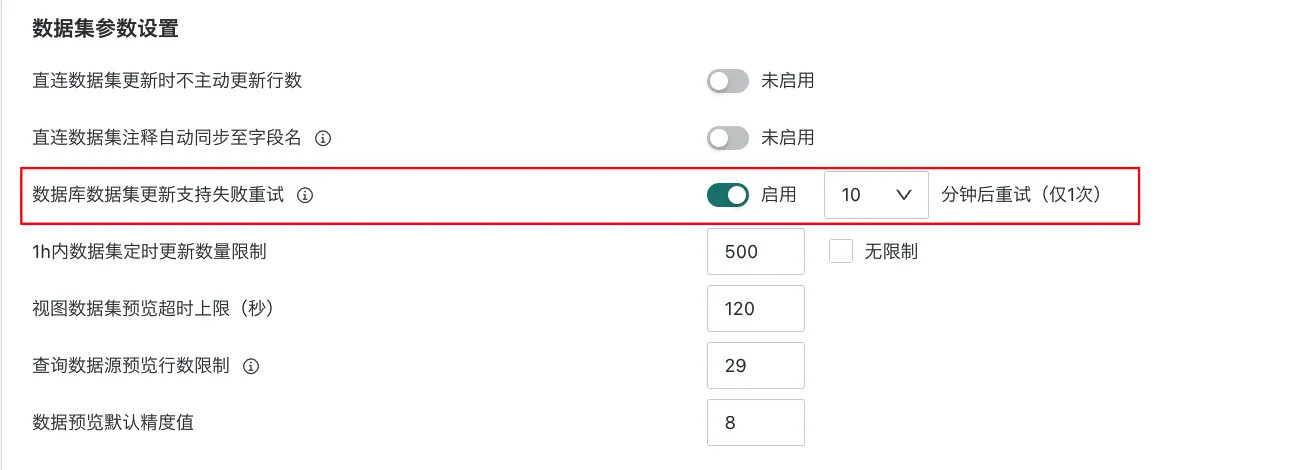Click the 直连数据集注释自动同步至字段名 label text
This screenshot has width=1298, height=470.
tap(167, 138)
